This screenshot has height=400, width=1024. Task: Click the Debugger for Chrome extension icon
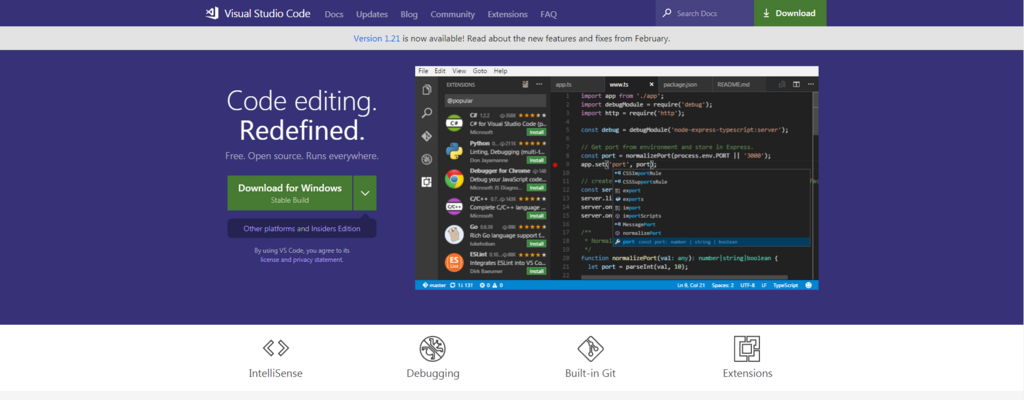click(x=455, y=178)
